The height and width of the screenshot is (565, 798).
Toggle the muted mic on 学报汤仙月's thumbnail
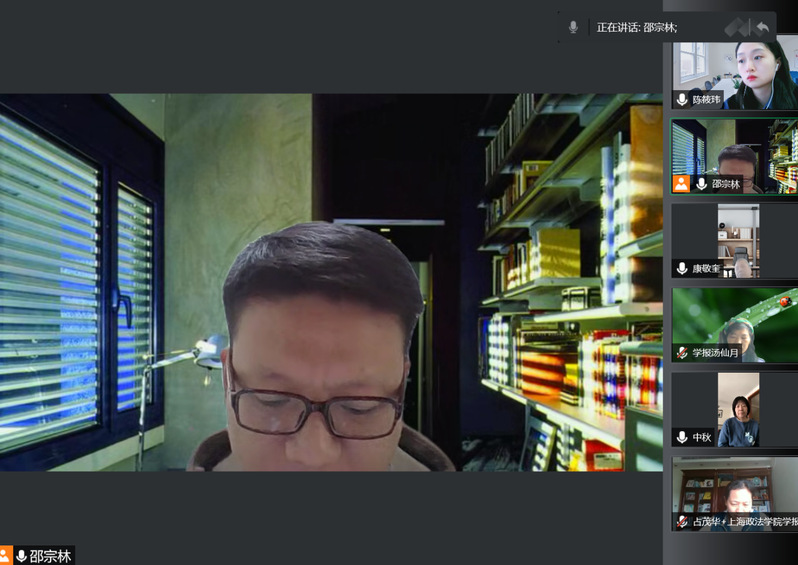tap(682, 353)
